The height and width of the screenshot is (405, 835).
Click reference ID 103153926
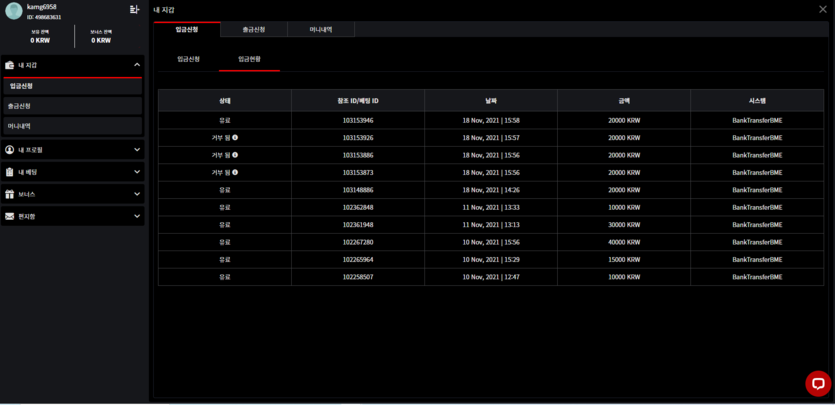pyautogui.click(x=358, y=138)
